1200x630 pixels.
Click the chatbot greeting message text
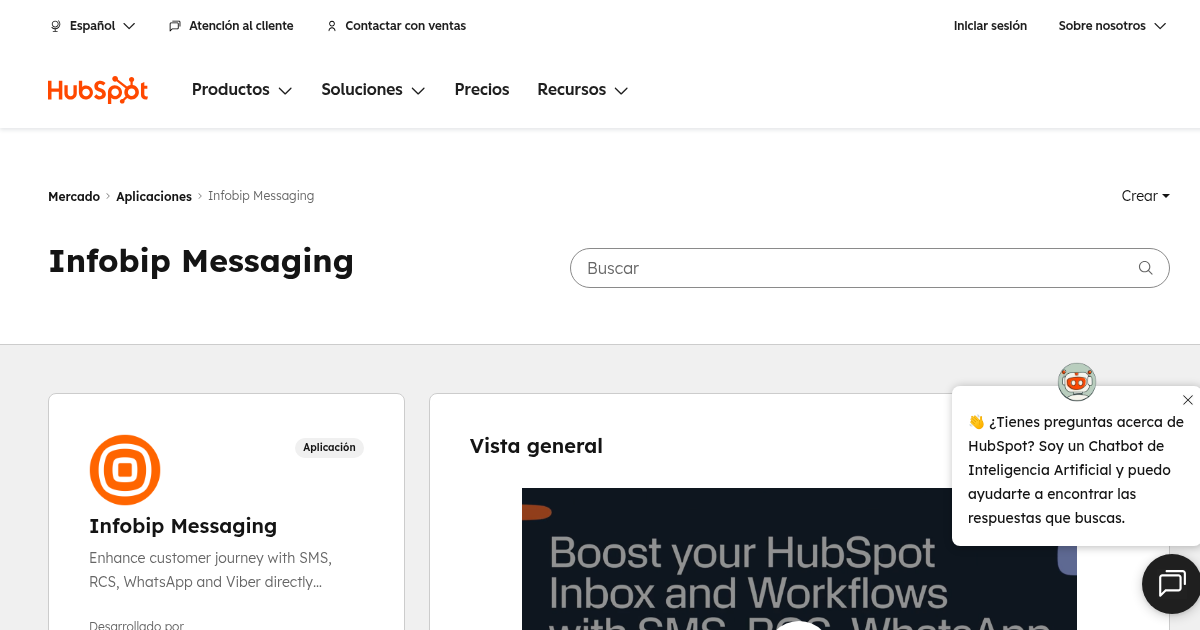tap(1076, 470)
